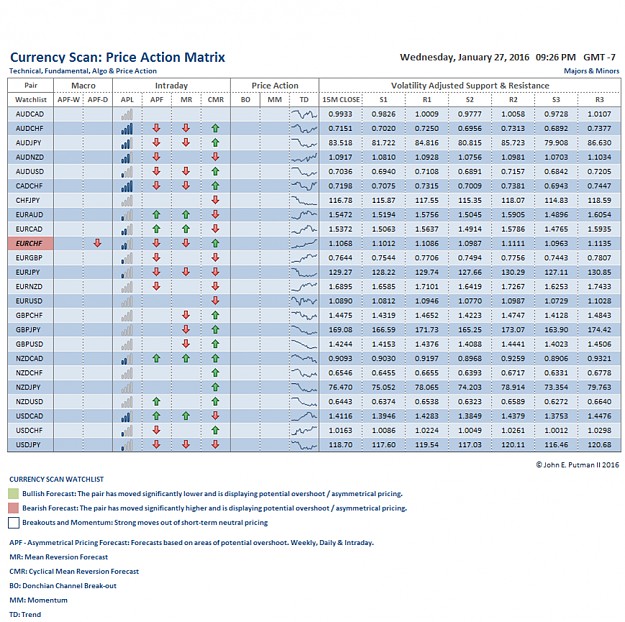Click EURUSD 15M close value 1.0890
The width and height of the screenshot is (625, 622).
click(x=340, y=301)
